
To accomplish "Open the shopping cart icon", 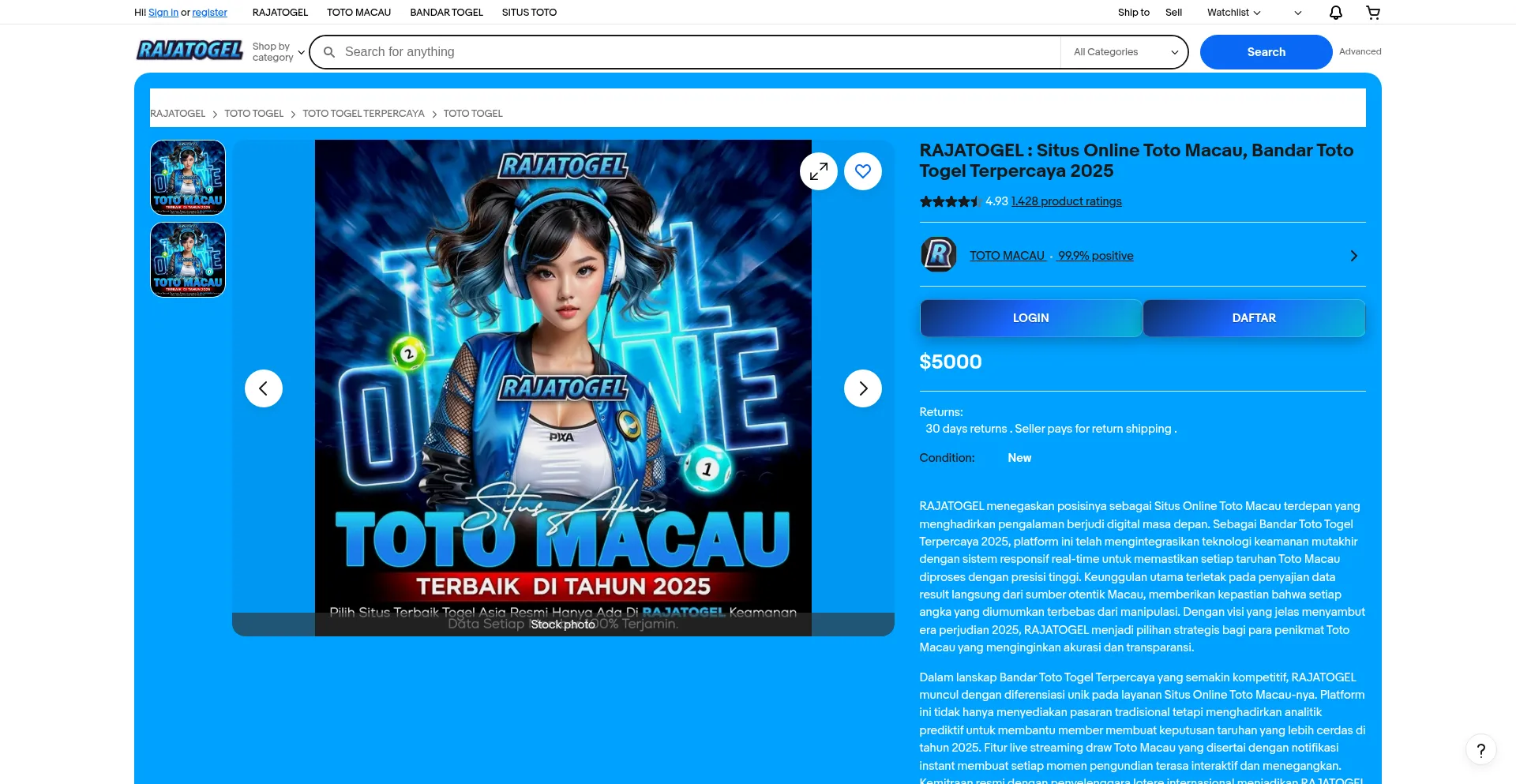I will coord(1373,13).
